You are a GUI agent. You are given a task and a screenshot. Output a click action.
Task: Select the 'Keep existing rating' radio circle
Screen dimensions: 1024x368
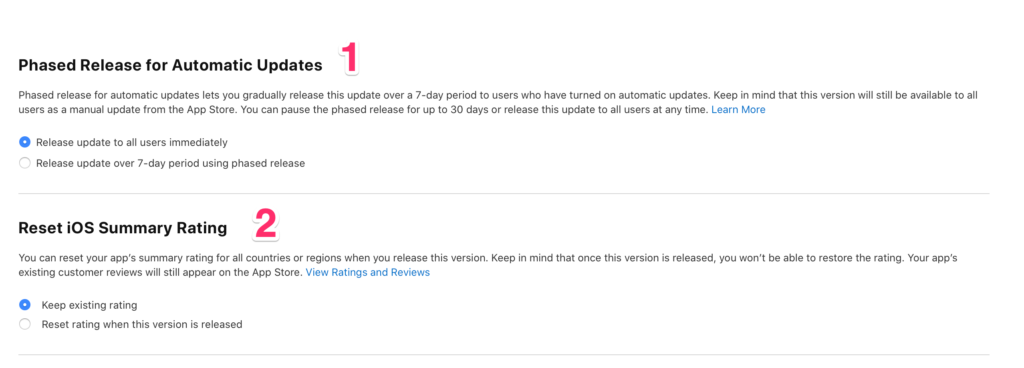click(25, 305)
